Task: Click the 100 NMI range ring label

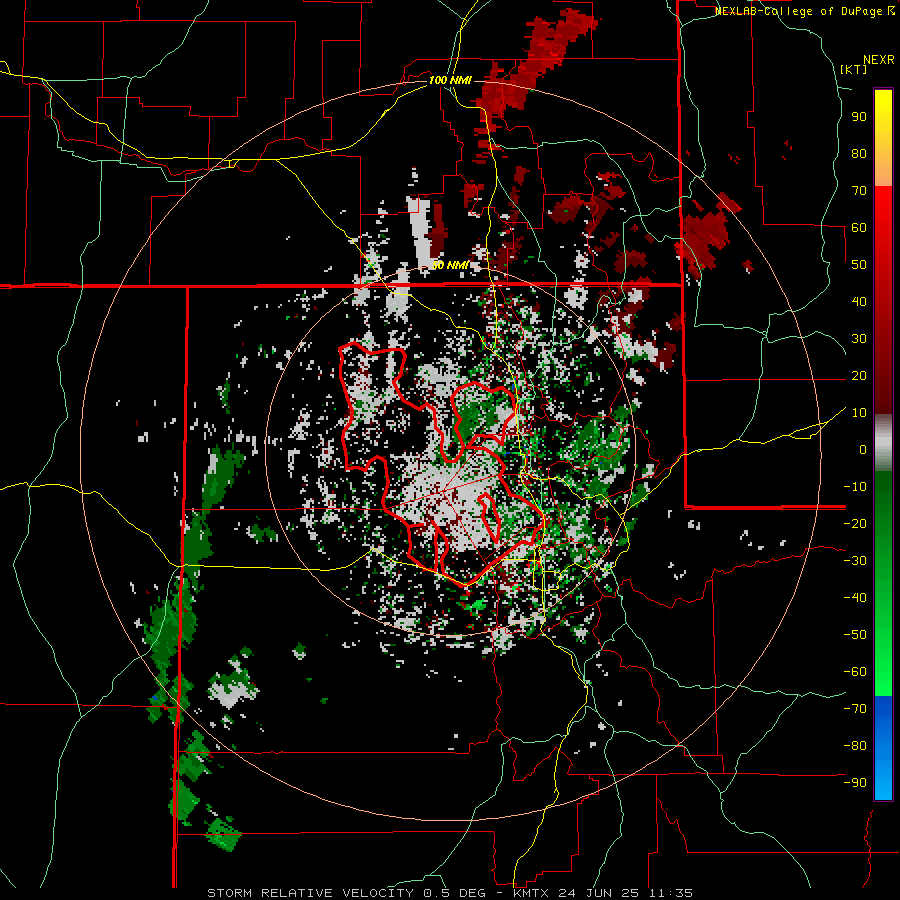Action: (450, 80)
